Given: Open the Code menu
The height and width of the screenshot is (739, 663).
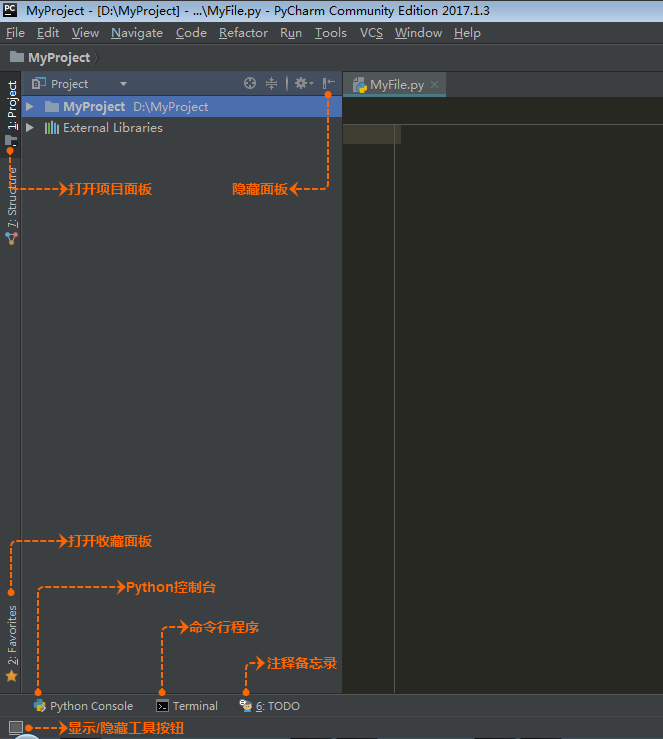Looking at the screenshot, I should [x=191, y=33].
